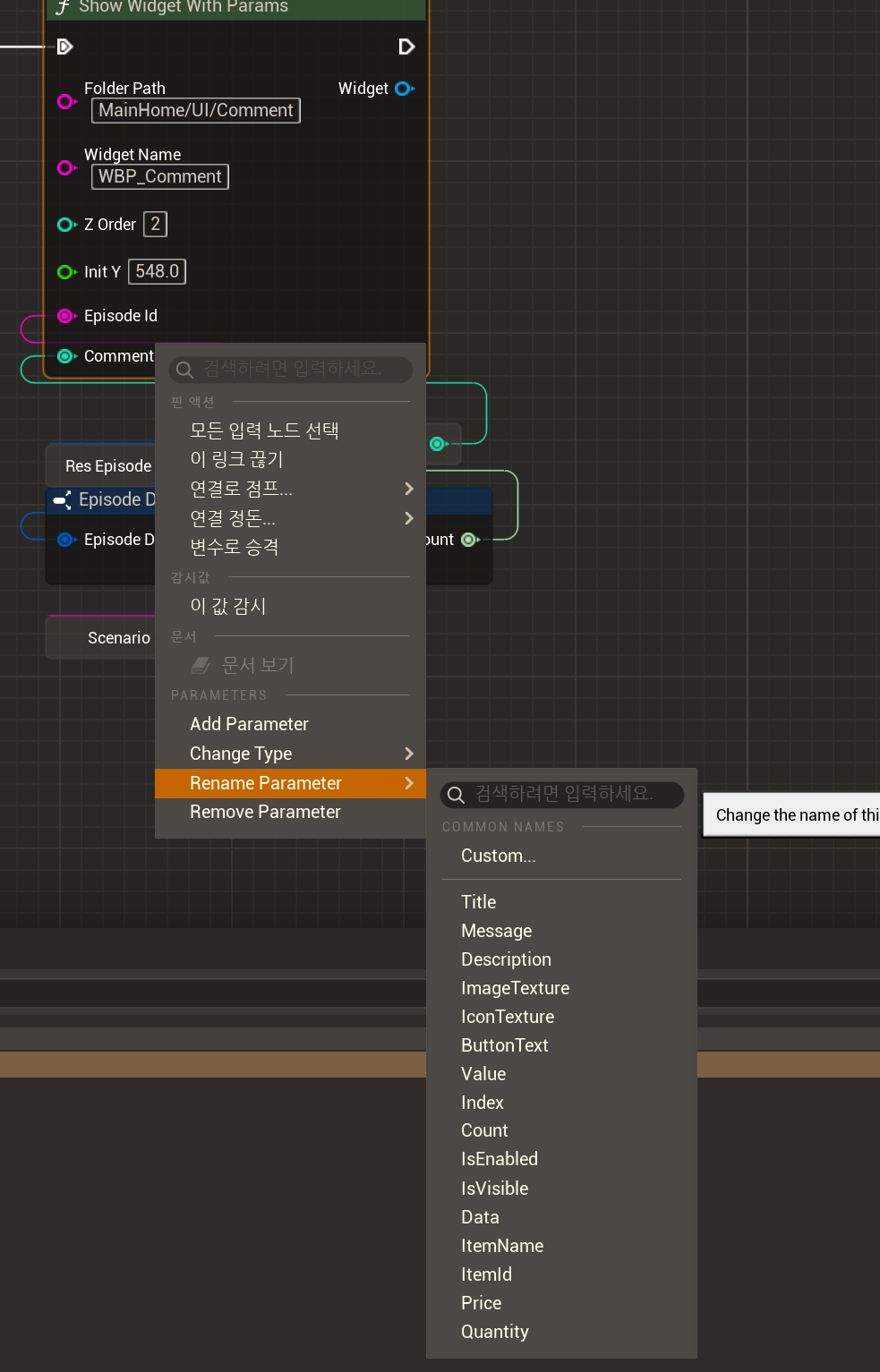Click the Episode Id input pin
This screenshot has width=880, height=1372.
coord(65,316)
